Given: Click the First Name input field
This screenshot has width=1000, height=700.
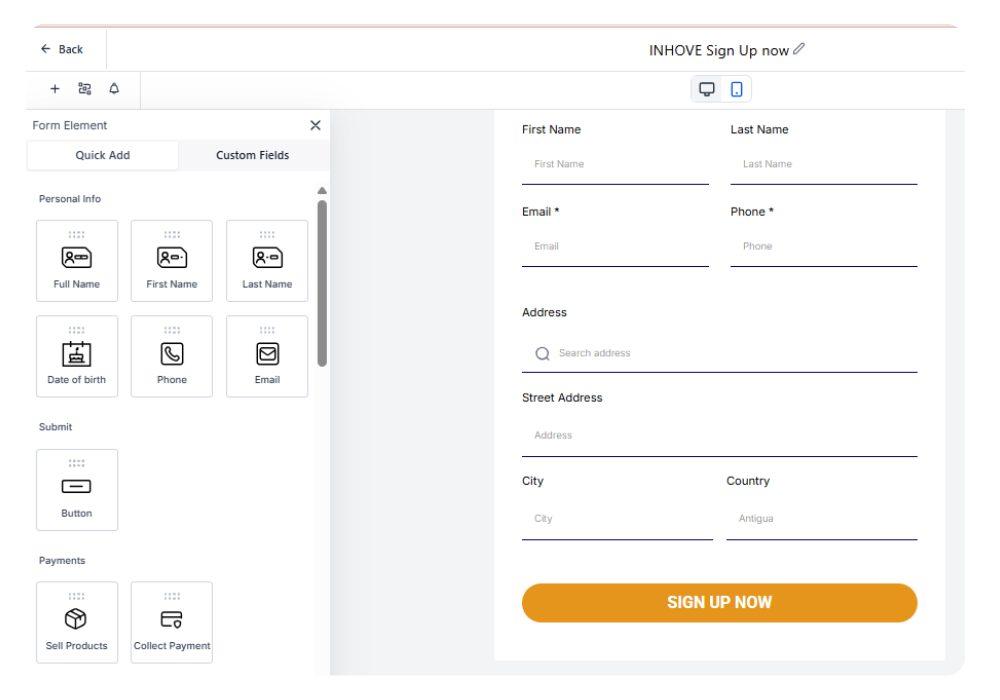Looking at the screenshot, I should [615, 164].
